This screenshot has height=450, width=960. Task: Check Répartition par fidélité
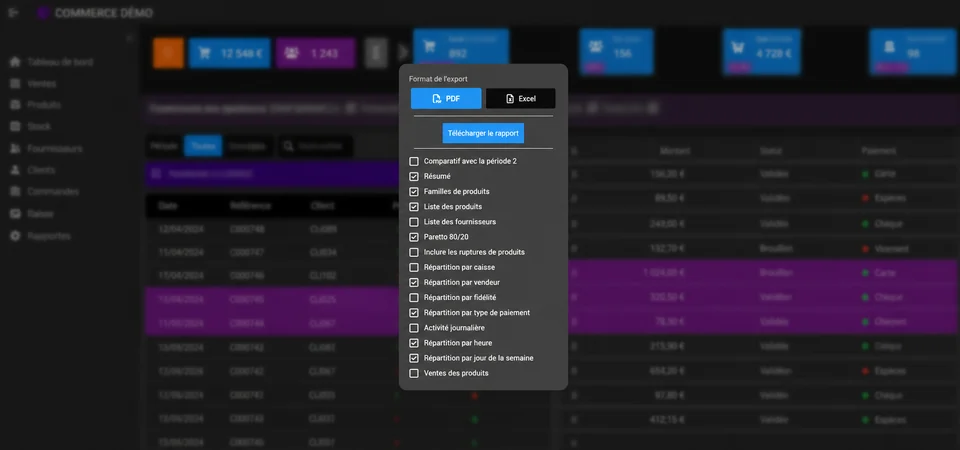[414, 298]
